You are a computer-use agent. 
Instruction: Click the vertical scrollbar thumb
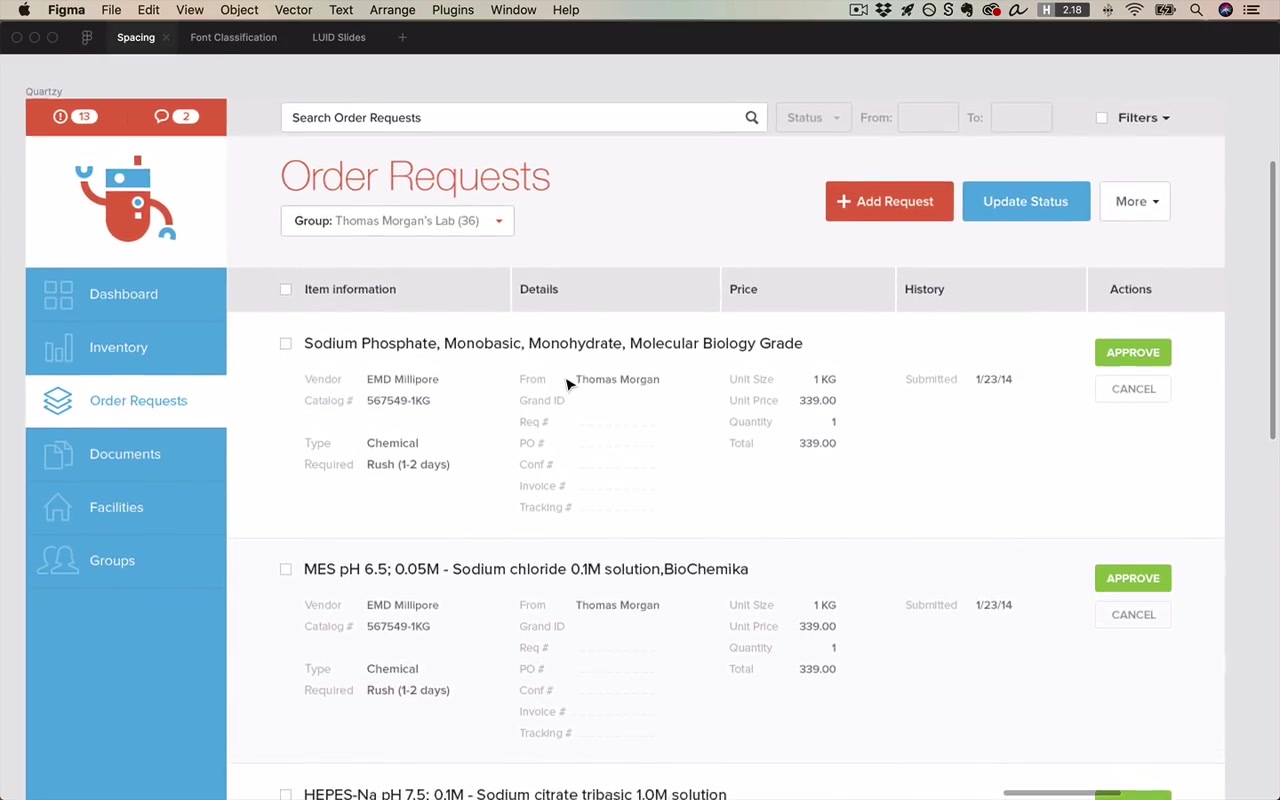click(1273, 299)
